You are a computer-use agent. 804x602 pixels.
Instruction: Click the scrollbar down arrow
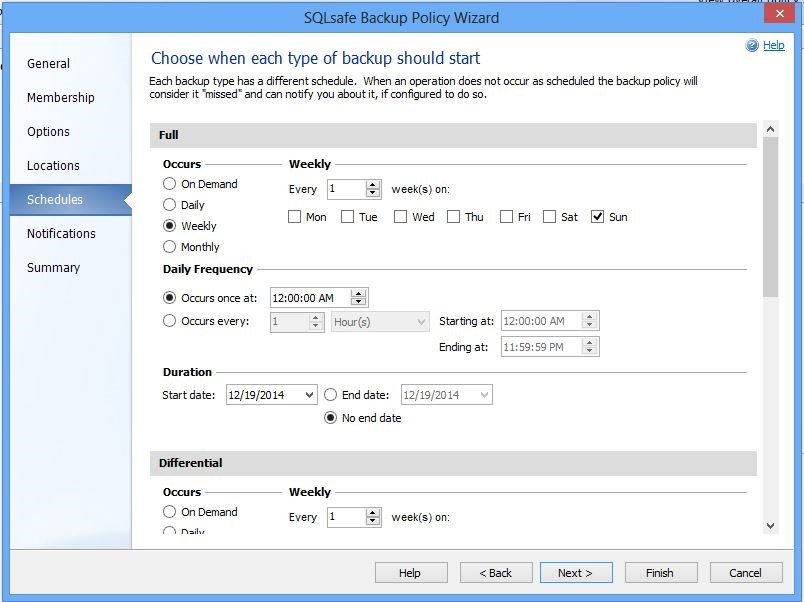(x=770, y=526)
